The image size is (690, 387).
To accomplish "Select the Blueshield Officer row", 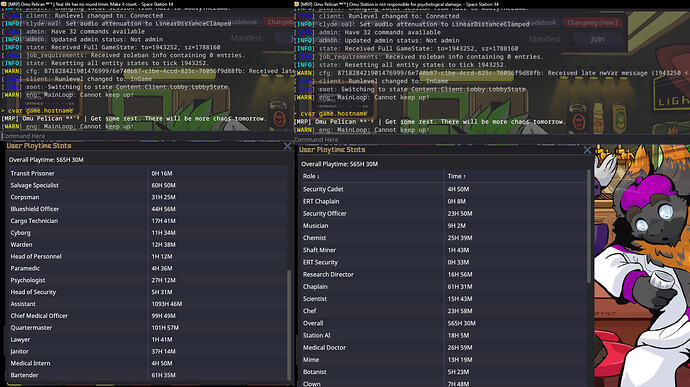I will tap(148, 209).
